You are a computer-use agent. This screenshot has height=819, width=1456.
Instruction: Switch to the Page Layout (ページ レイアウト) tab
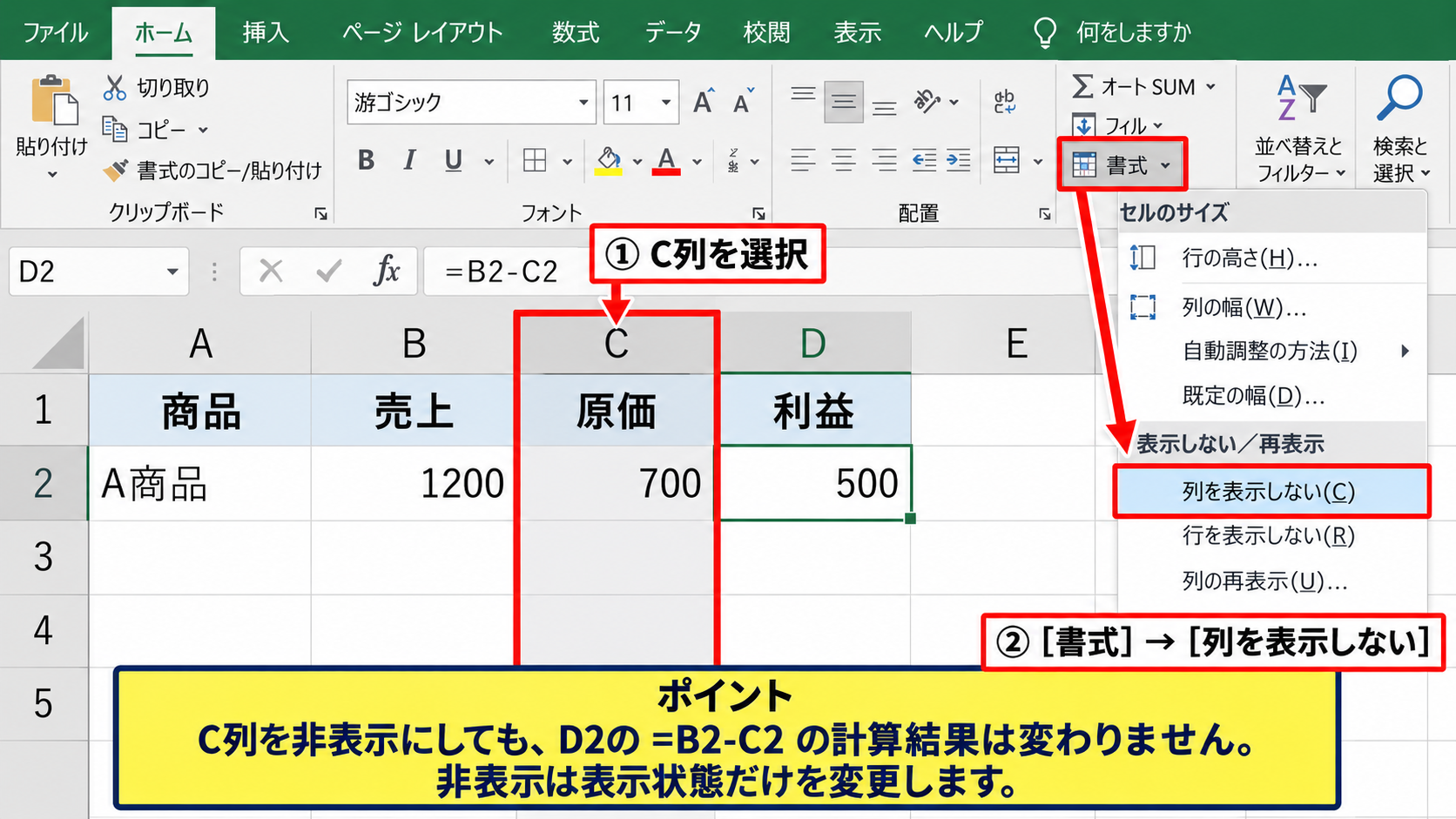coord(422,32)
